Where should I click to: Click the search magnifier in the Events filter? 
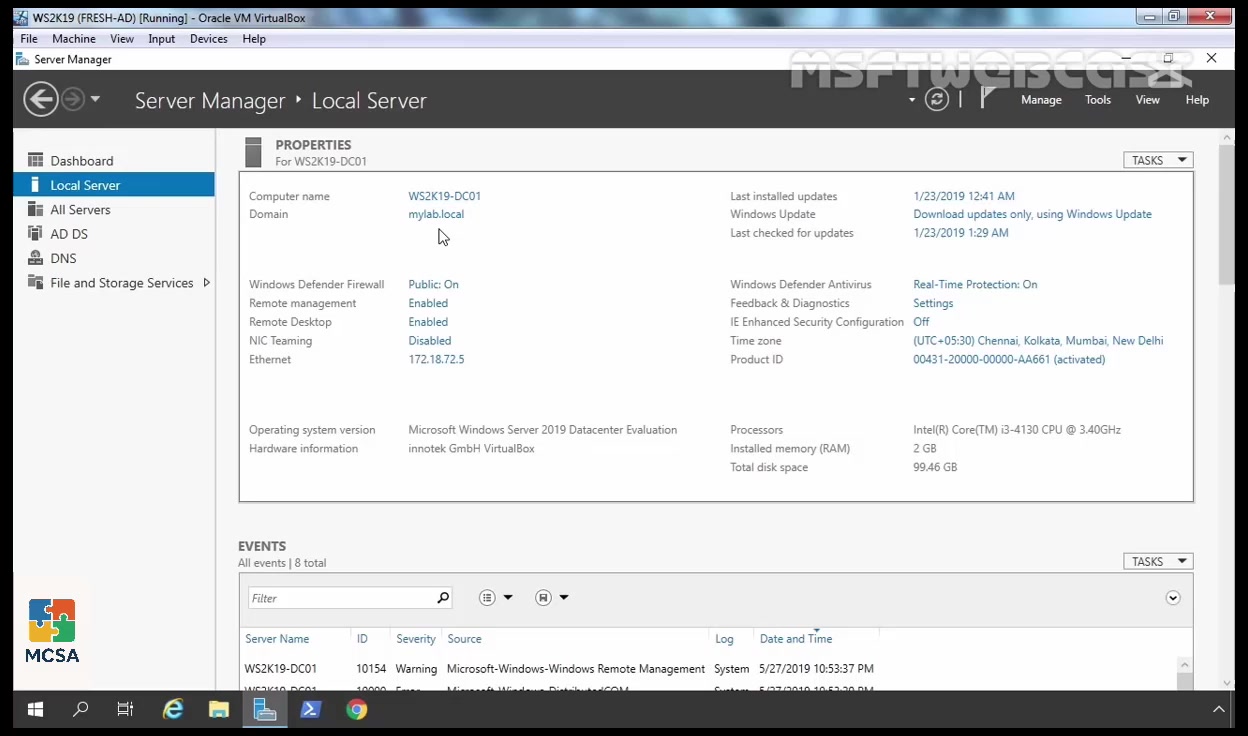[443, 598]
